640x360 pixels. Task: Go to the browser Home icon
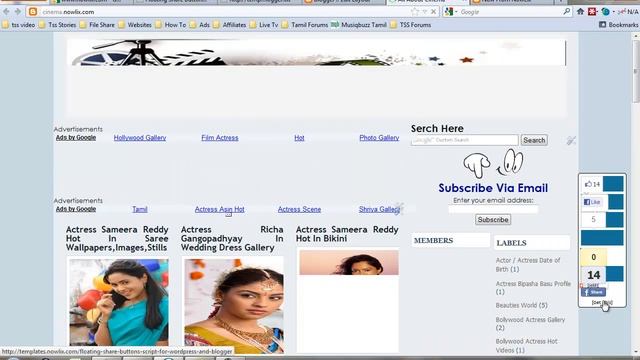point(580,12)
